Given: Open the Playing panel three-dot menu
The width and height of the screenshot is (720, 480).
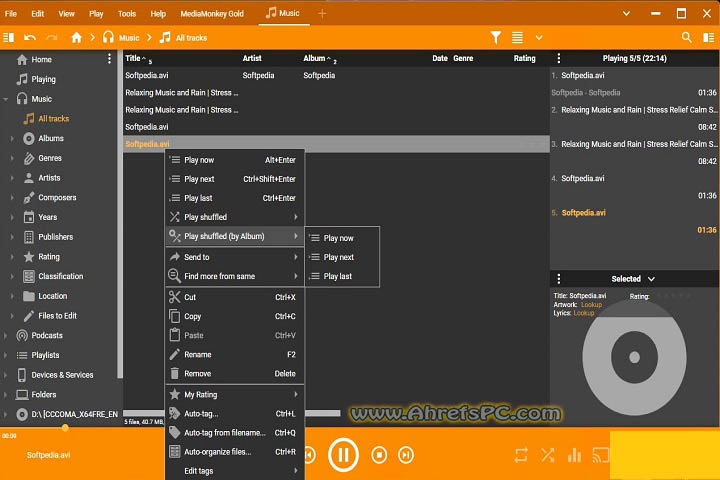Looking at the screenshot, I should tap(558, 58).
